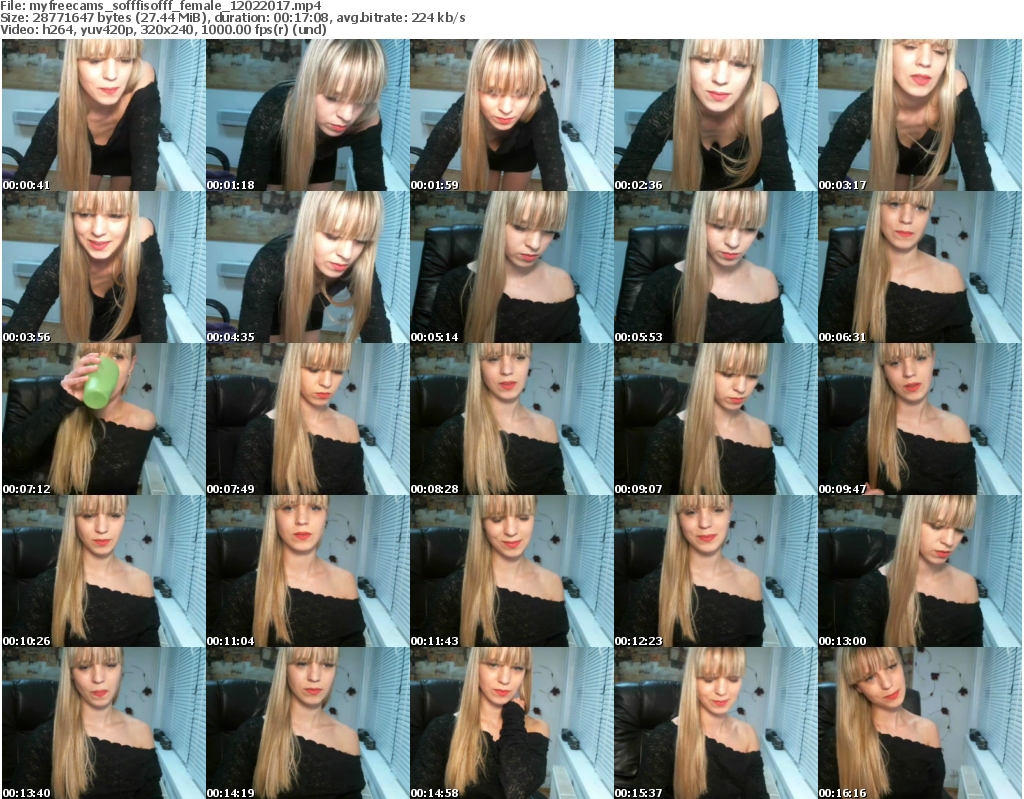Click the 'Video: h264, yuv420p' header line
Viewport: 1024px width, 799px height.
tap(163, 29)
